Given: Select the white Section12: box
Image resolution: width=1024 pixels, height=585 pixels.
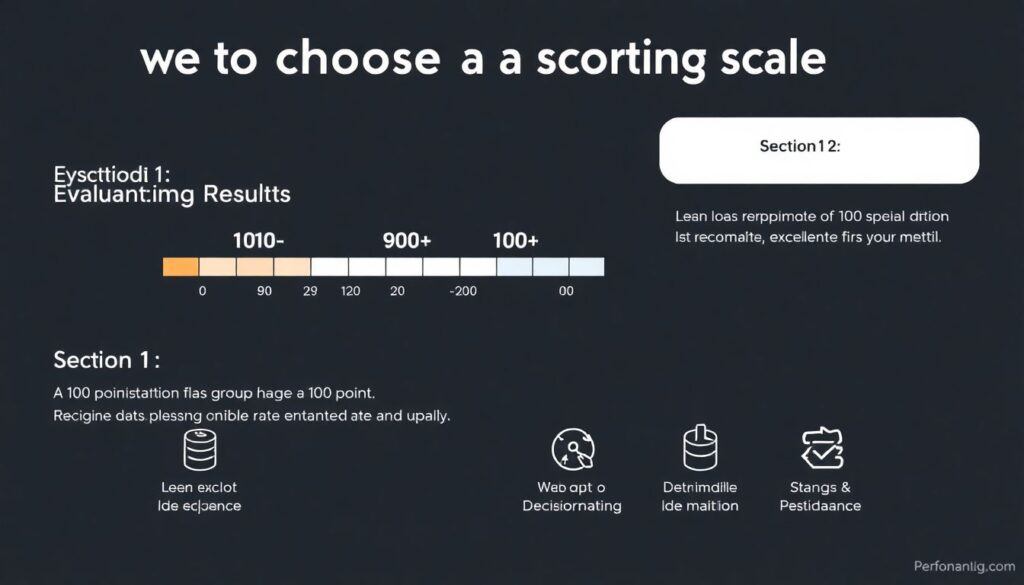Looking at the screenshot, I should [819, 150].
